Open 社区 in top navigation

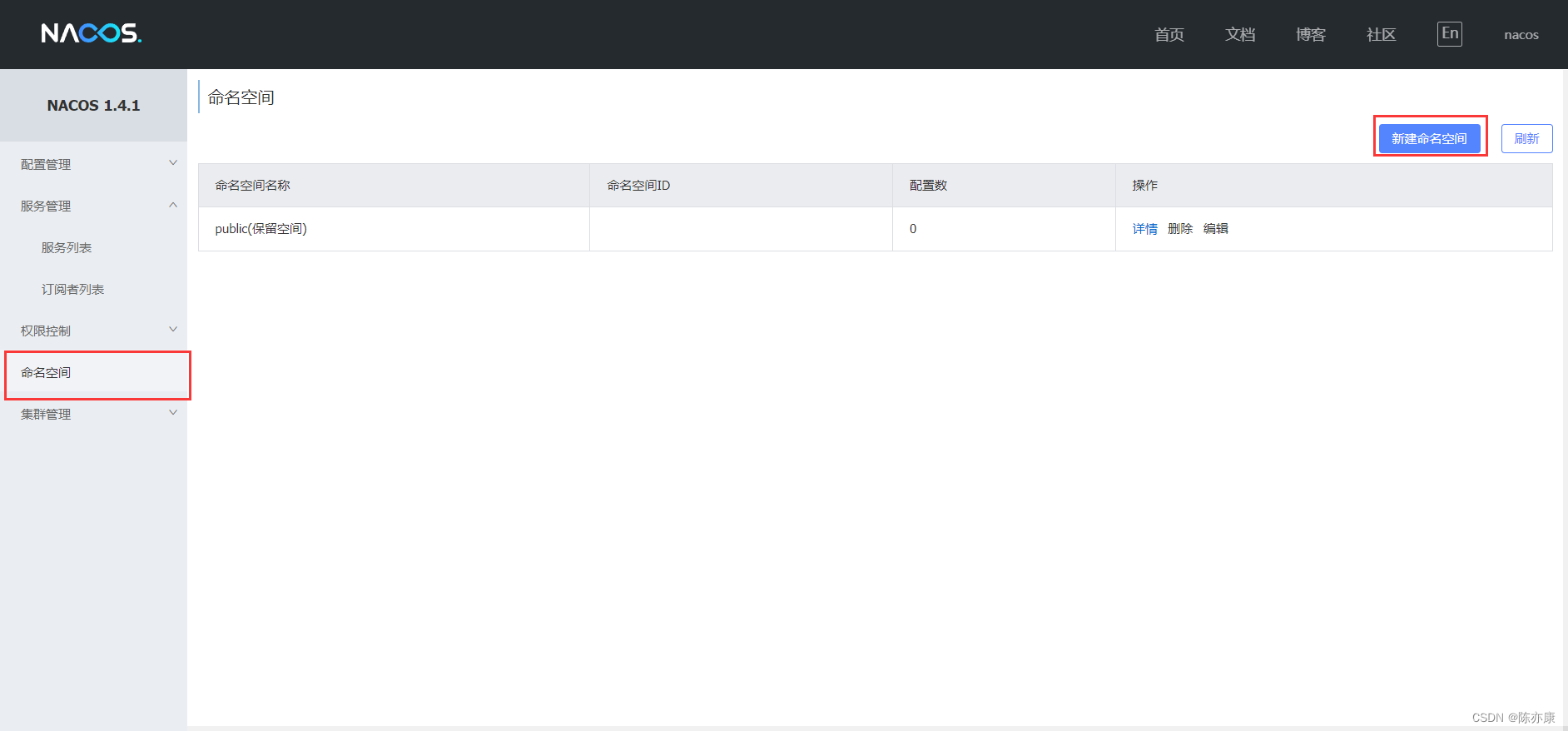[x=1381, y=34]
